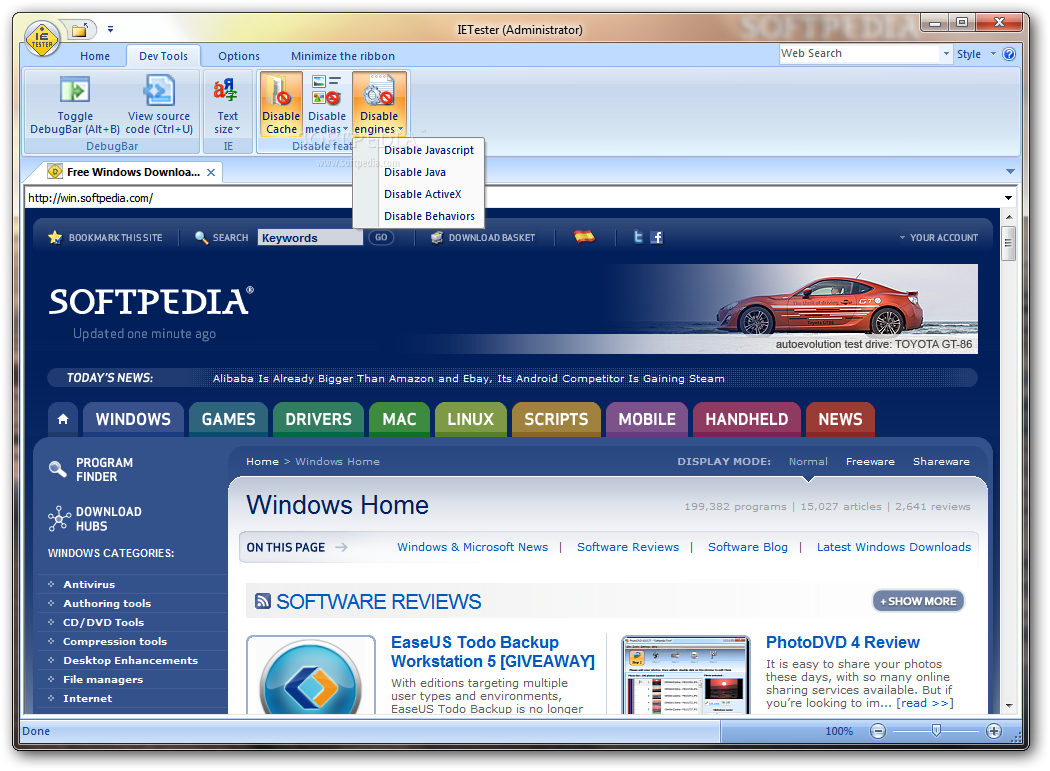Viewport: 1050px width, 771px height.
Task: Open the NEWS category tab
Action: point(840,419)
